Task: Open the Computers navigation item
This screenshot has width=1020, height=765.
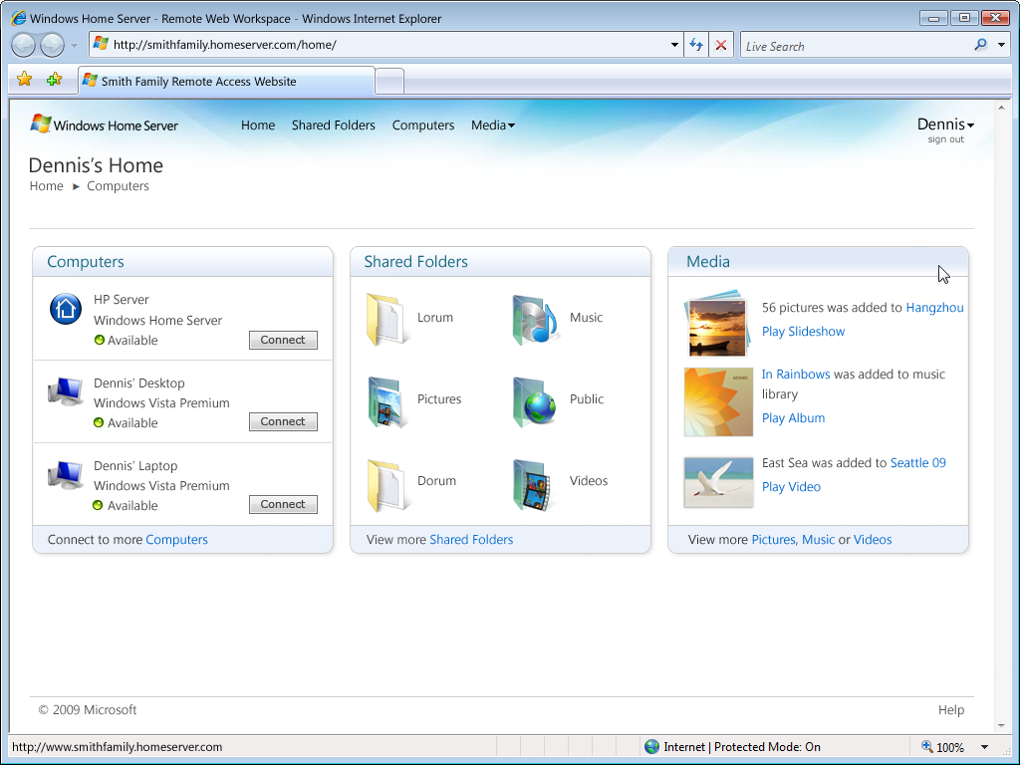Action: point(423,125)
